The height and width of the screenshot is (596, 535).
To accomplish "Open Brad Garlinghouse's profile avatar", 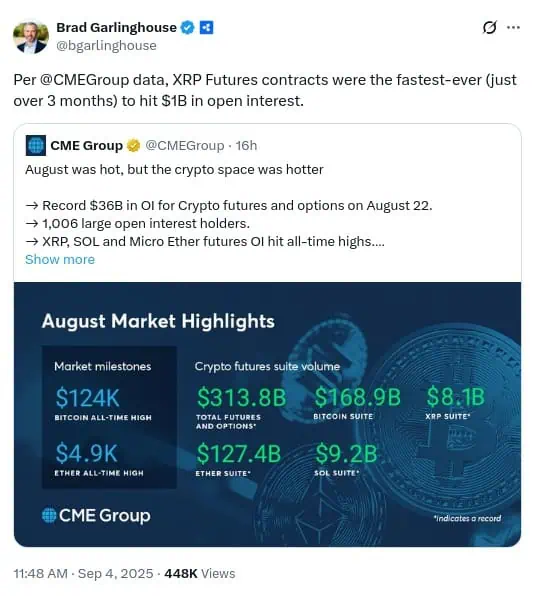I will pos(31,36).
